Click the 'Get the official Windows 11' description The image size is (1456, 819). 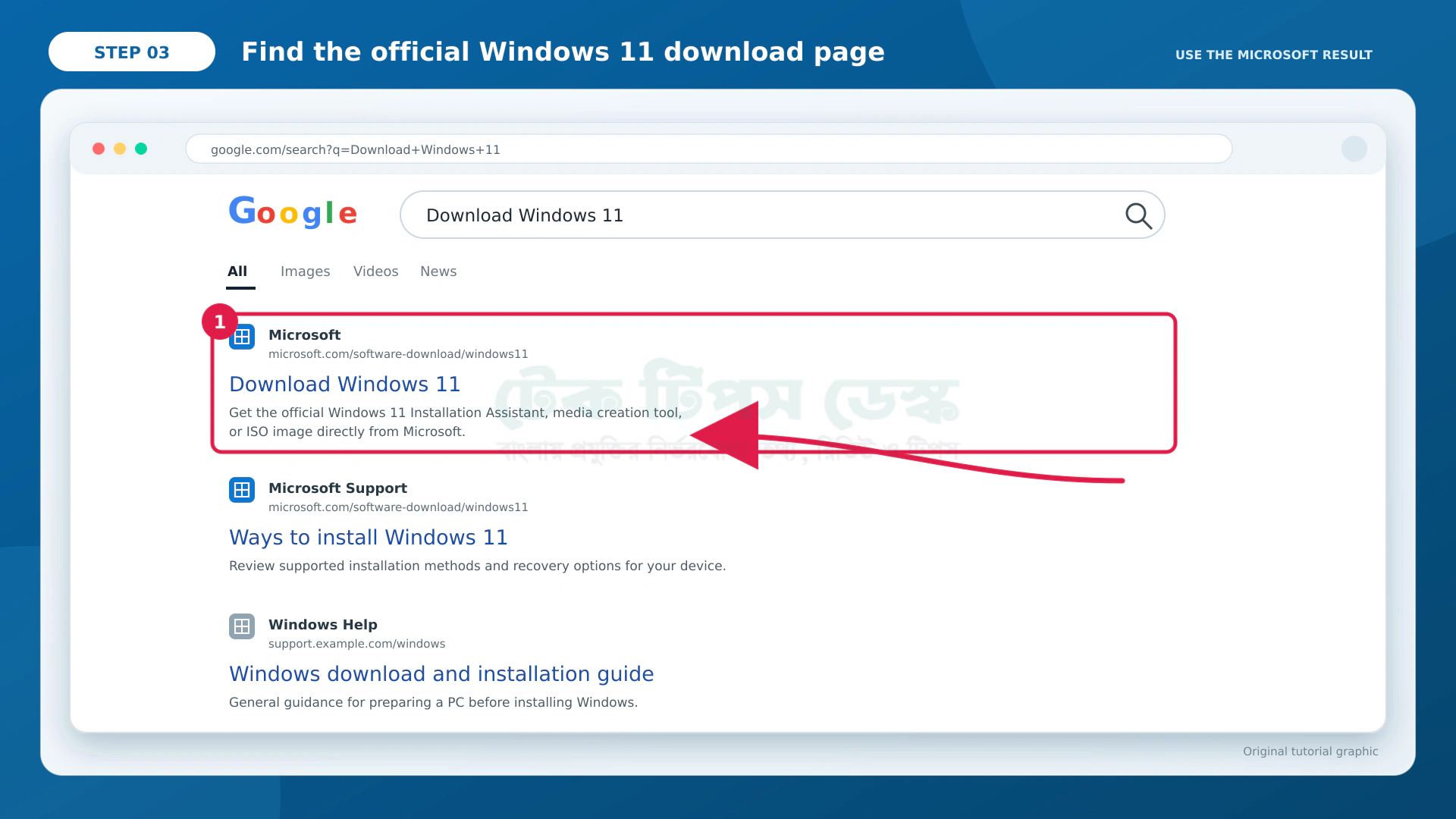[x=455, y=422]
